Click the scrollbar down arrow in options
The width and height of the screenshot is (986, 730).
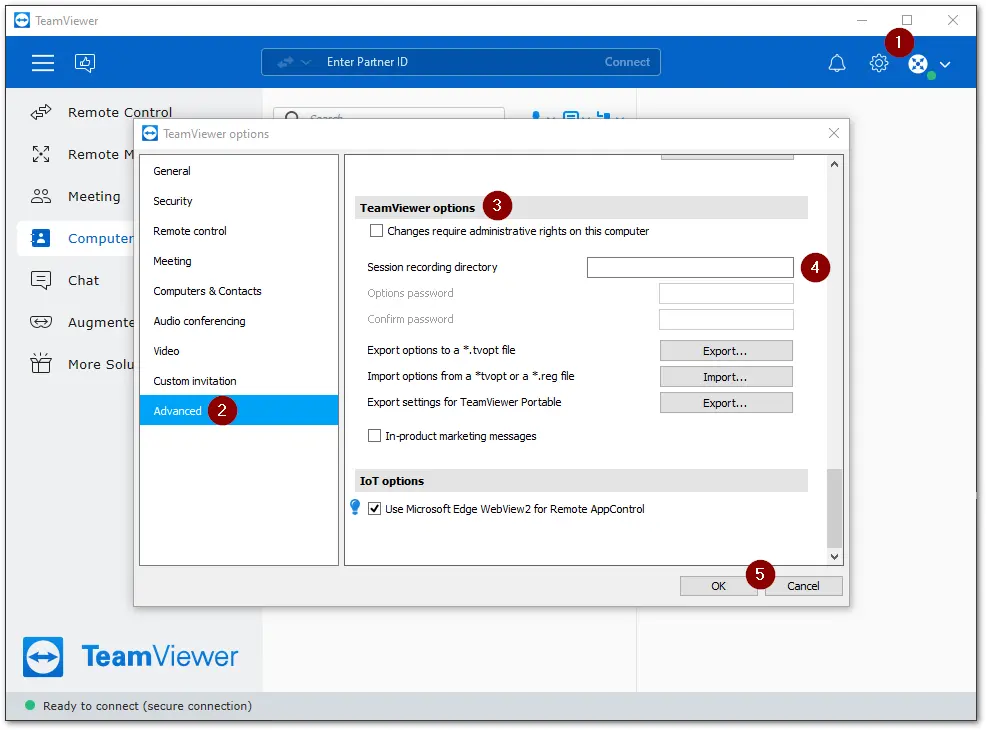tap(834, 556)
